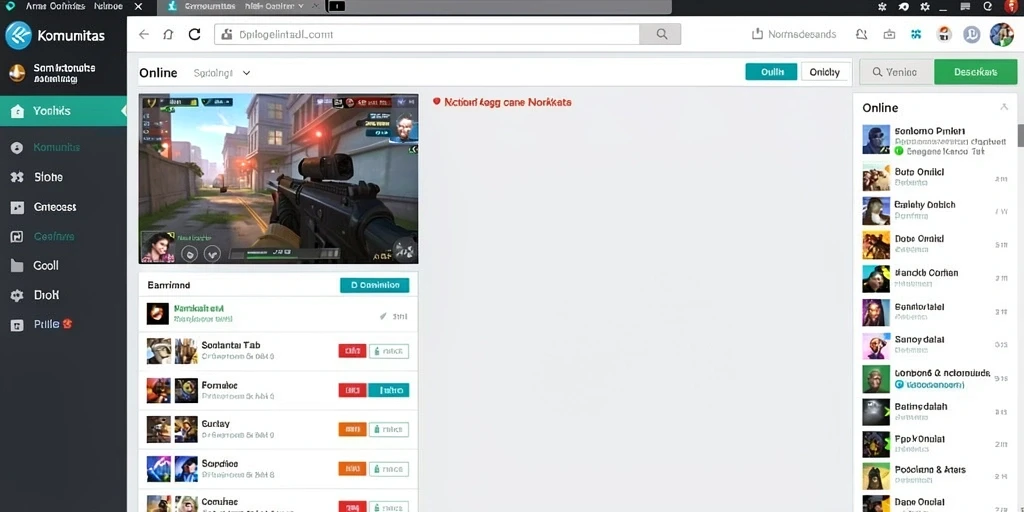1024x512 pixels.
Task: Click the browser back arrow
Action: [144, 34]
